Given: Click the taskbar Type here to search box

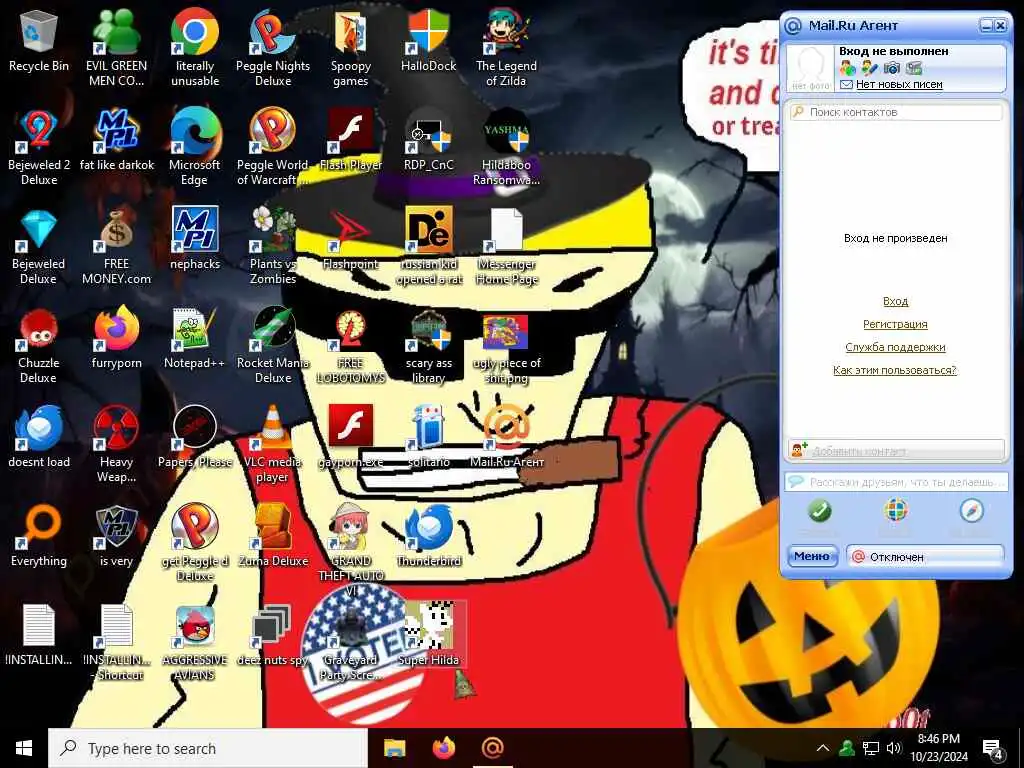Looking at the screenshot, I should pos(208,748).
